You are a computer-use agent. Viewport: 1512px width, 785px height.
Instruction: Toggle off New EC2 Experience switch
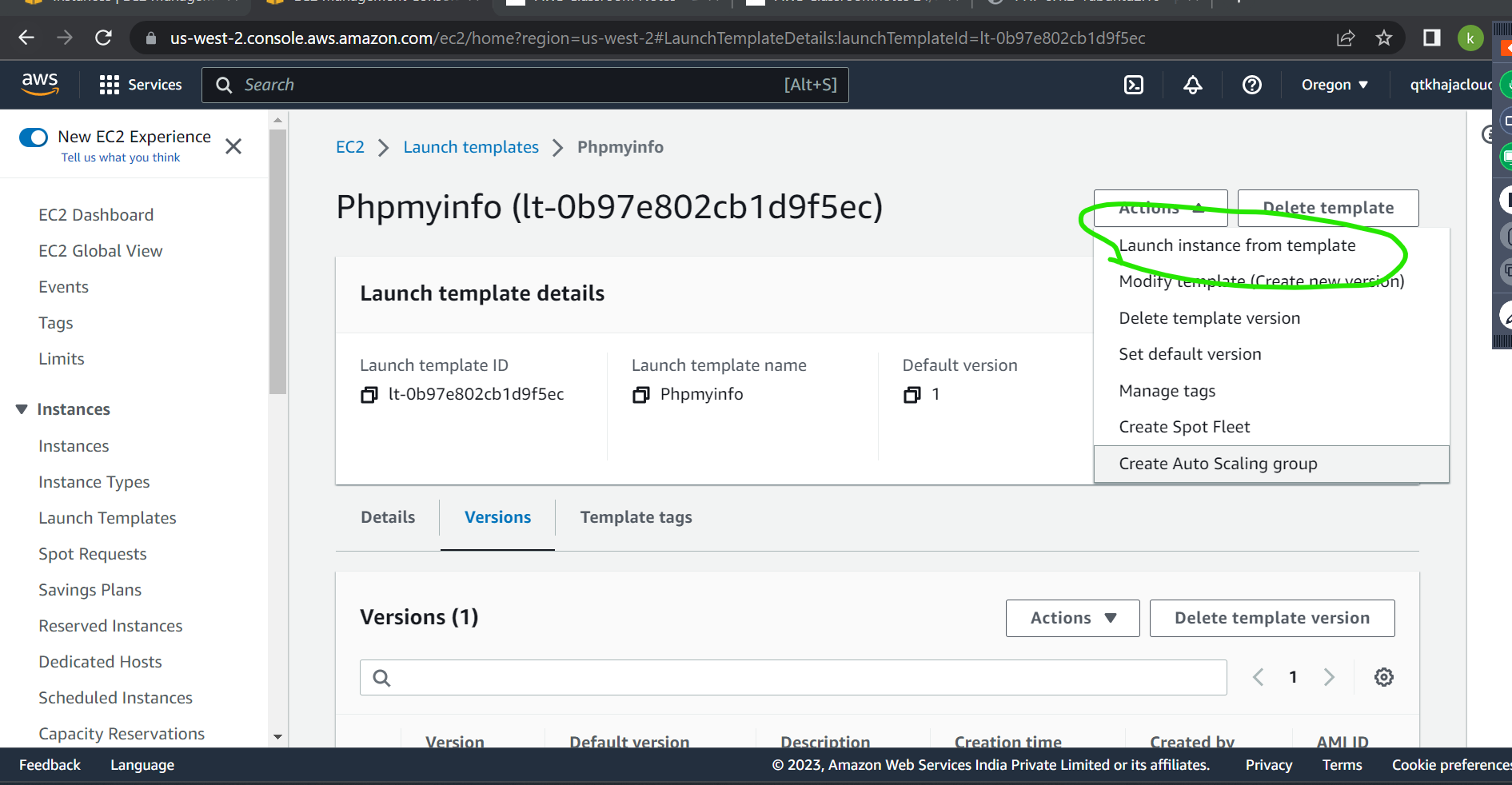(x=34, y=137)
